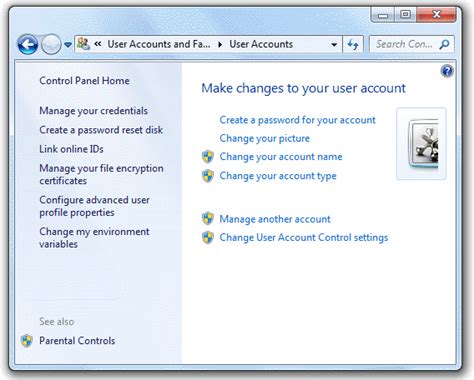Go to Control Panel Home
This screenshot has height=380, width=474.
[84, 81]
